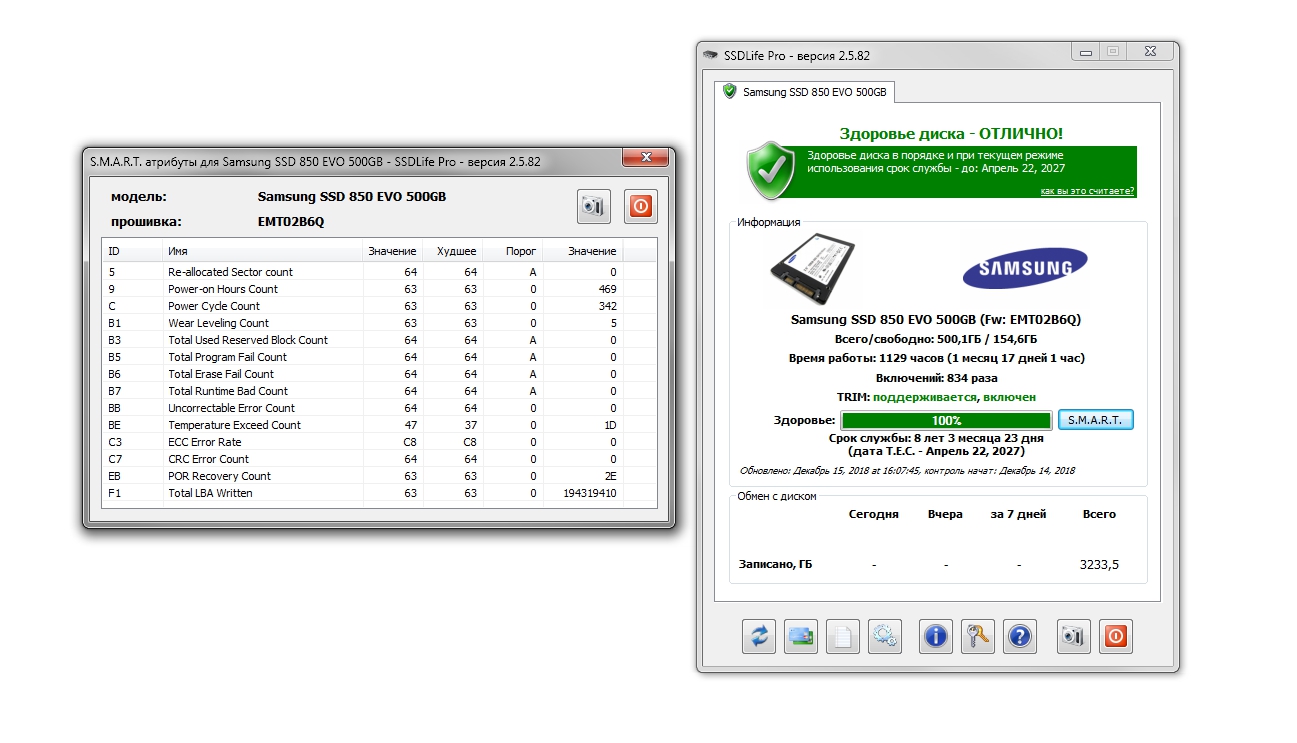Sort by Имя column header
Image resolution: width=1297 pixels, height=743 pixels.
[x=262, y=251]
